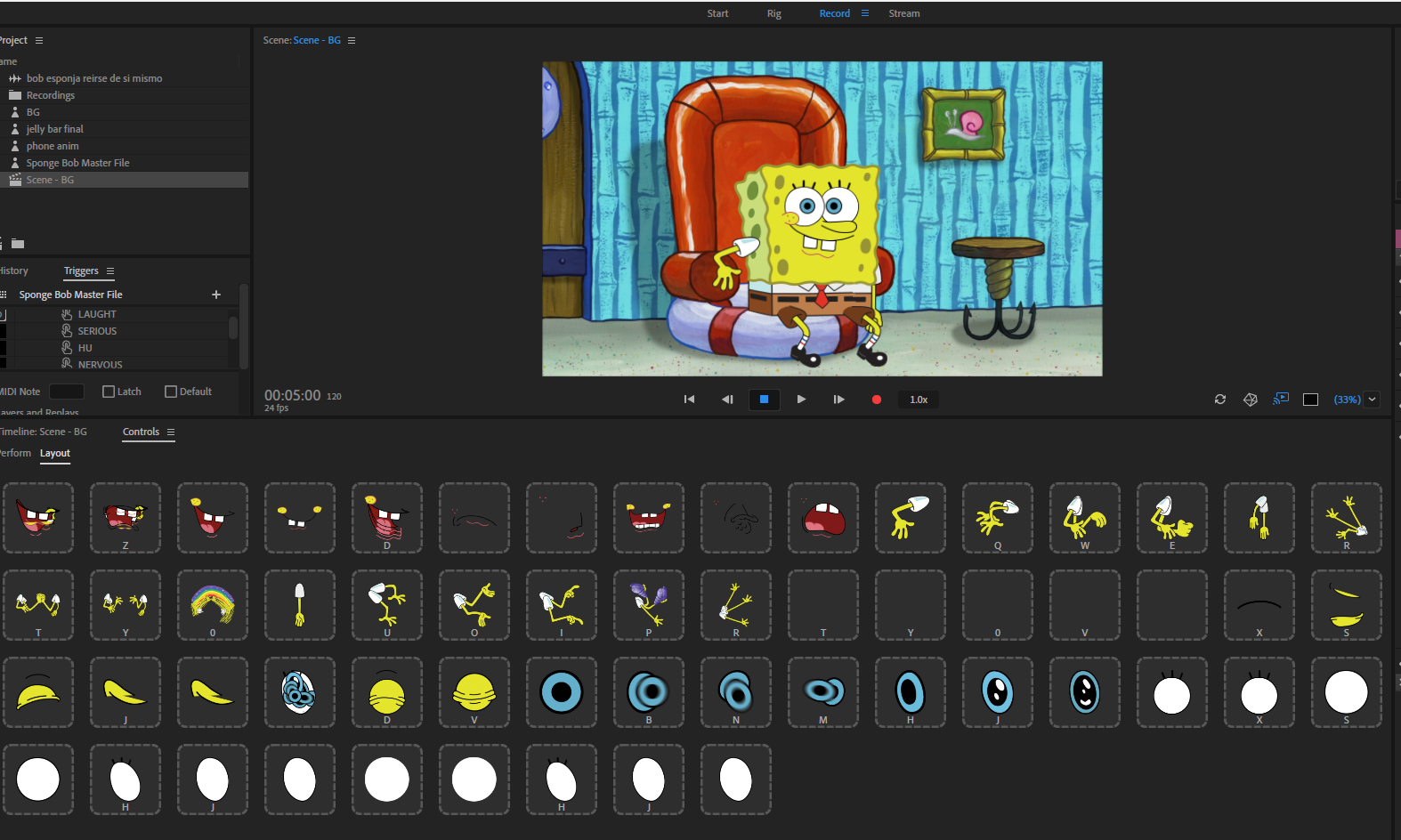Image resolution: width=1401 pixels, height=840 pixels.
Task: Click the hand trigger keyed O
Action: coord(474,605)
